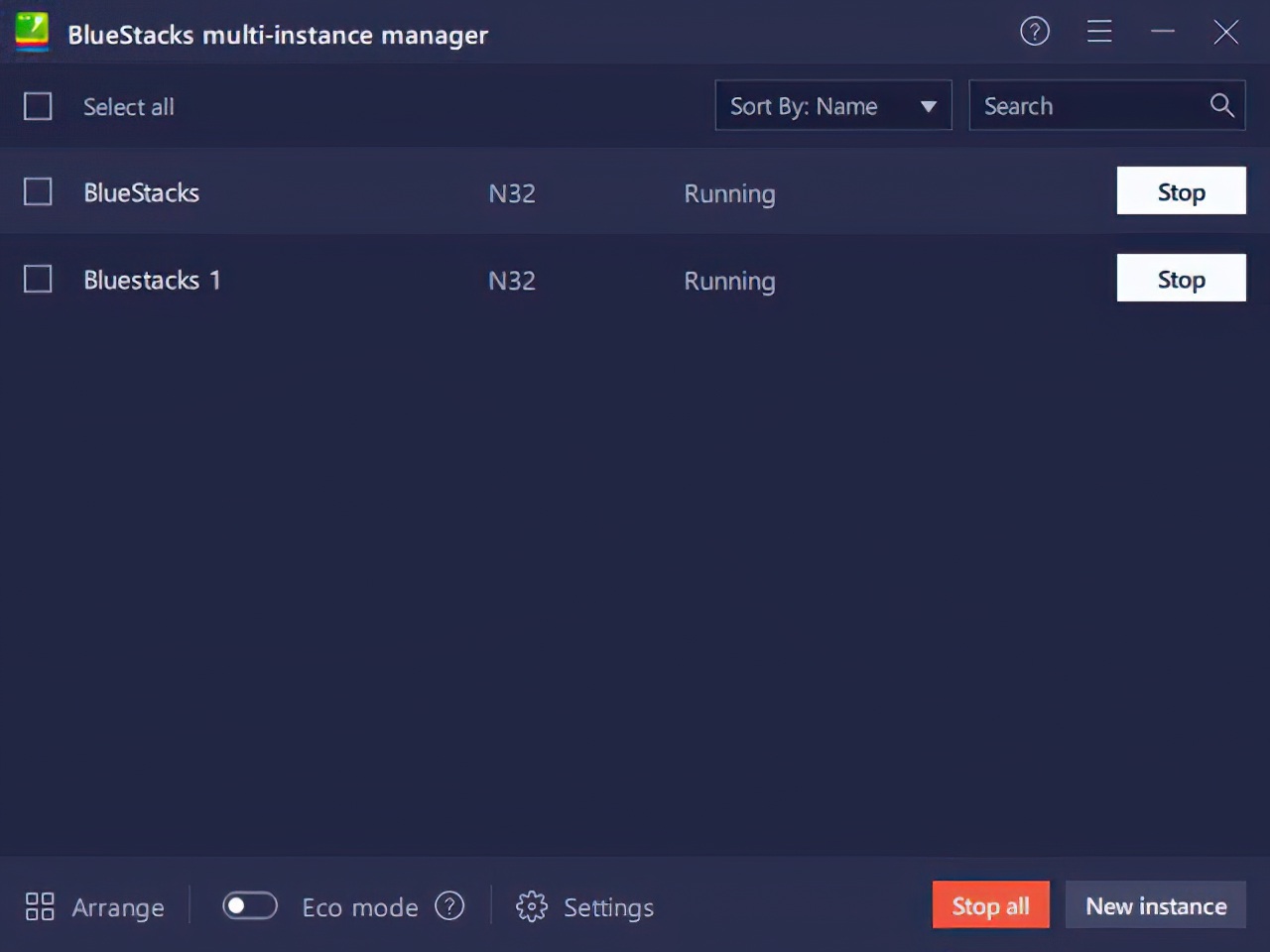
Task: Close the multi-instance manager window
Action: point(1226,32)
